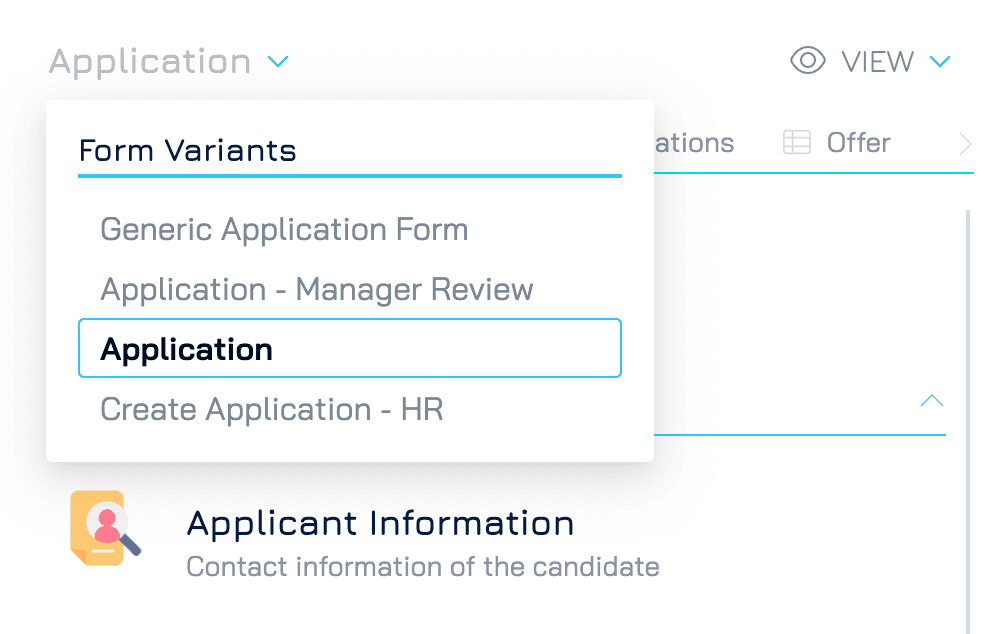Select the Generic Application Form variant

click(284, 229)
